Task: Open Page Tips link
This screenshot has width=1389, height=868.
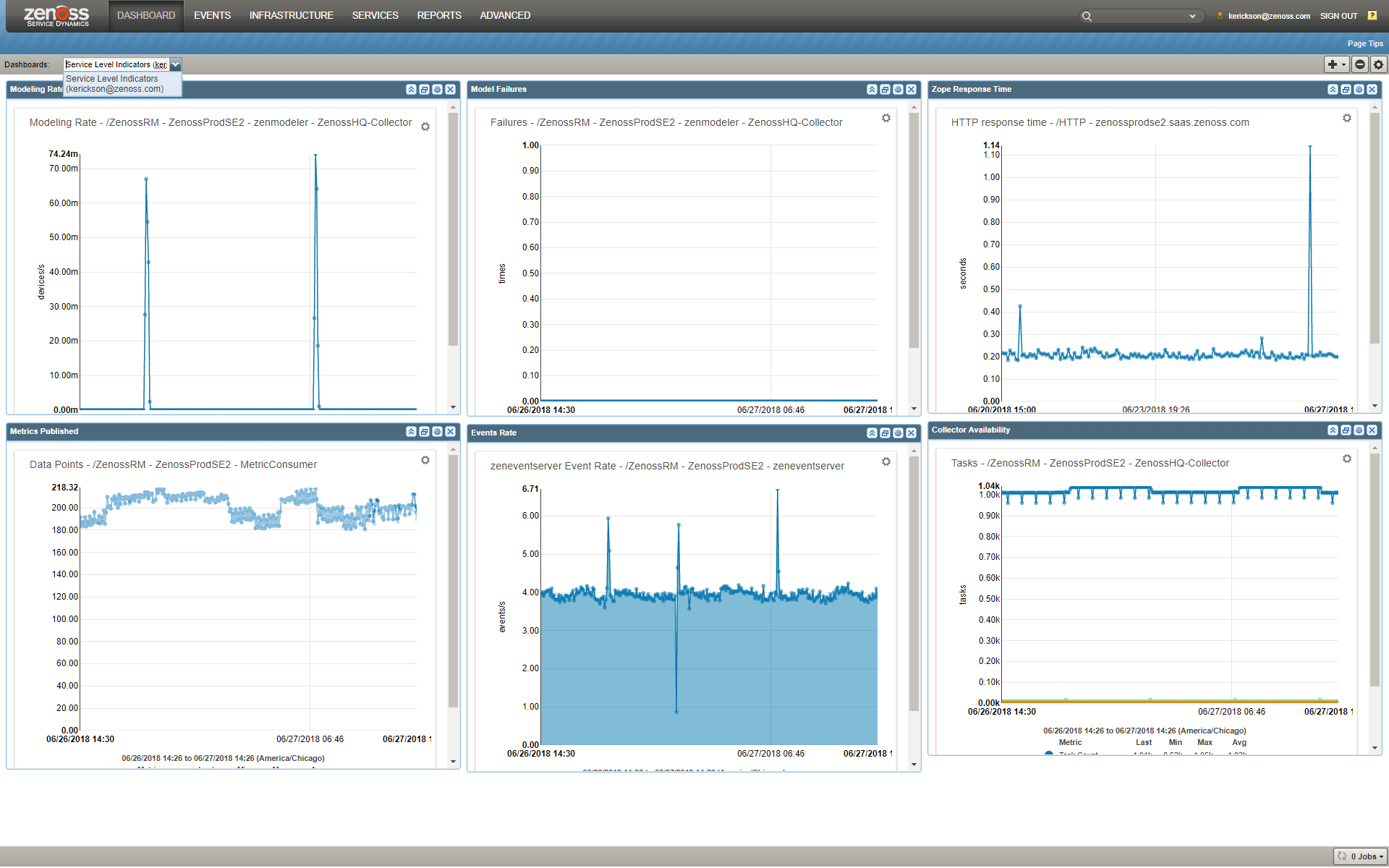Action: tap(1364, 43)
